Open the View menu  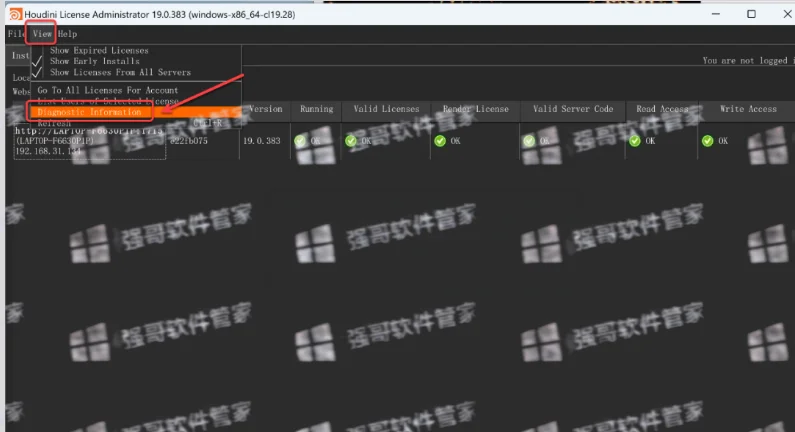42,34
